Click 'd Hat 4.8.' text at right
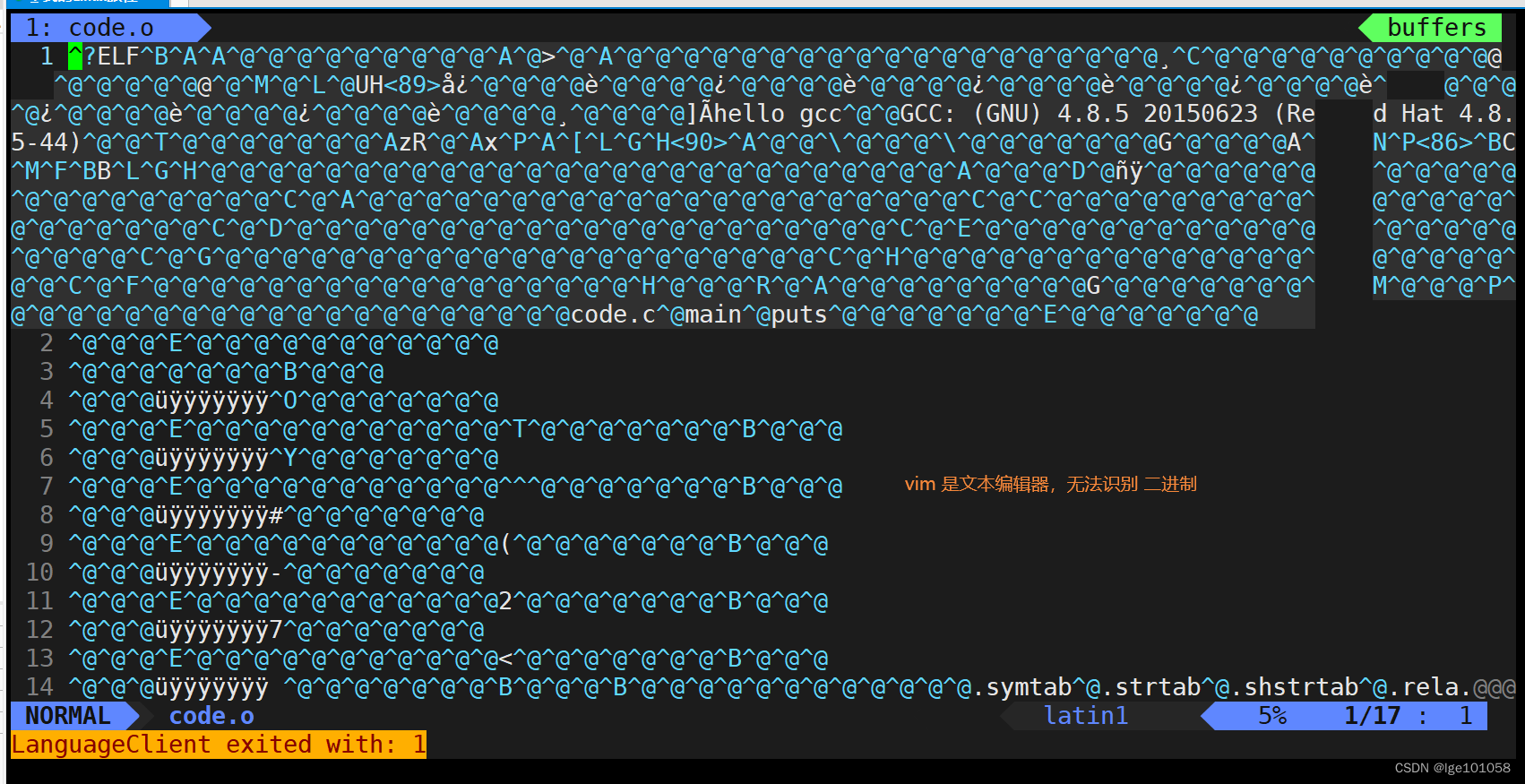 [1444, 114]
